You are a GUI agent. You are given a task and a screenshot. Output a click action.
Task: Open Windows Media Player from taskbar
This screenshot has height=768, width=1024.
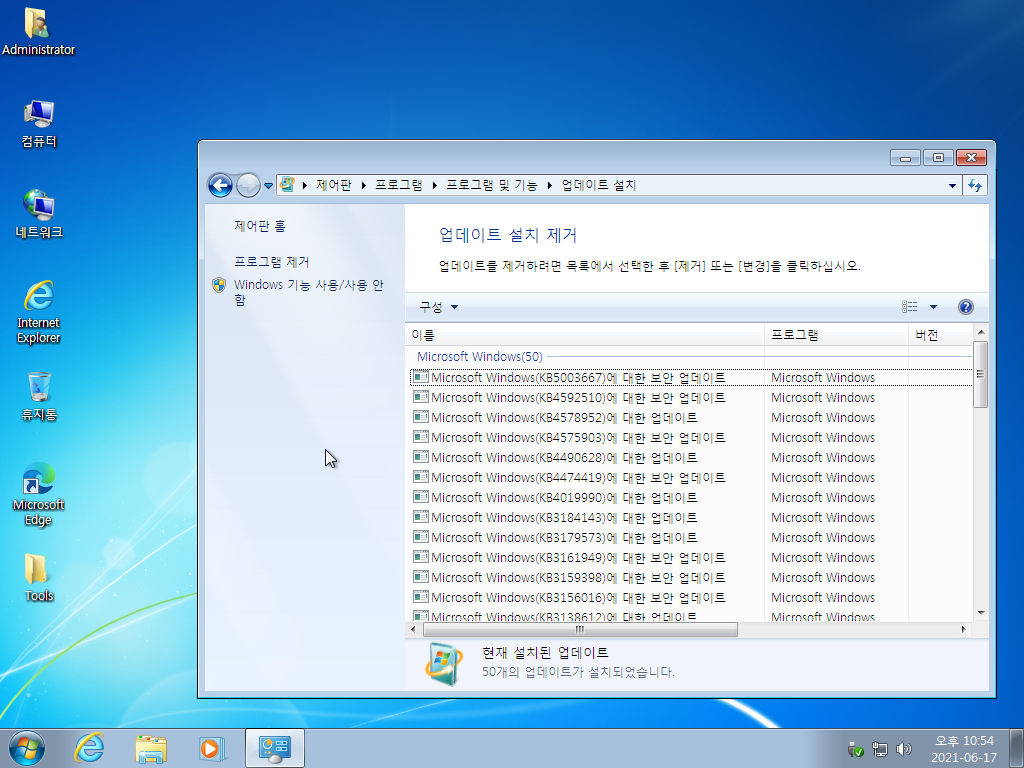click(x=212, y=748)
